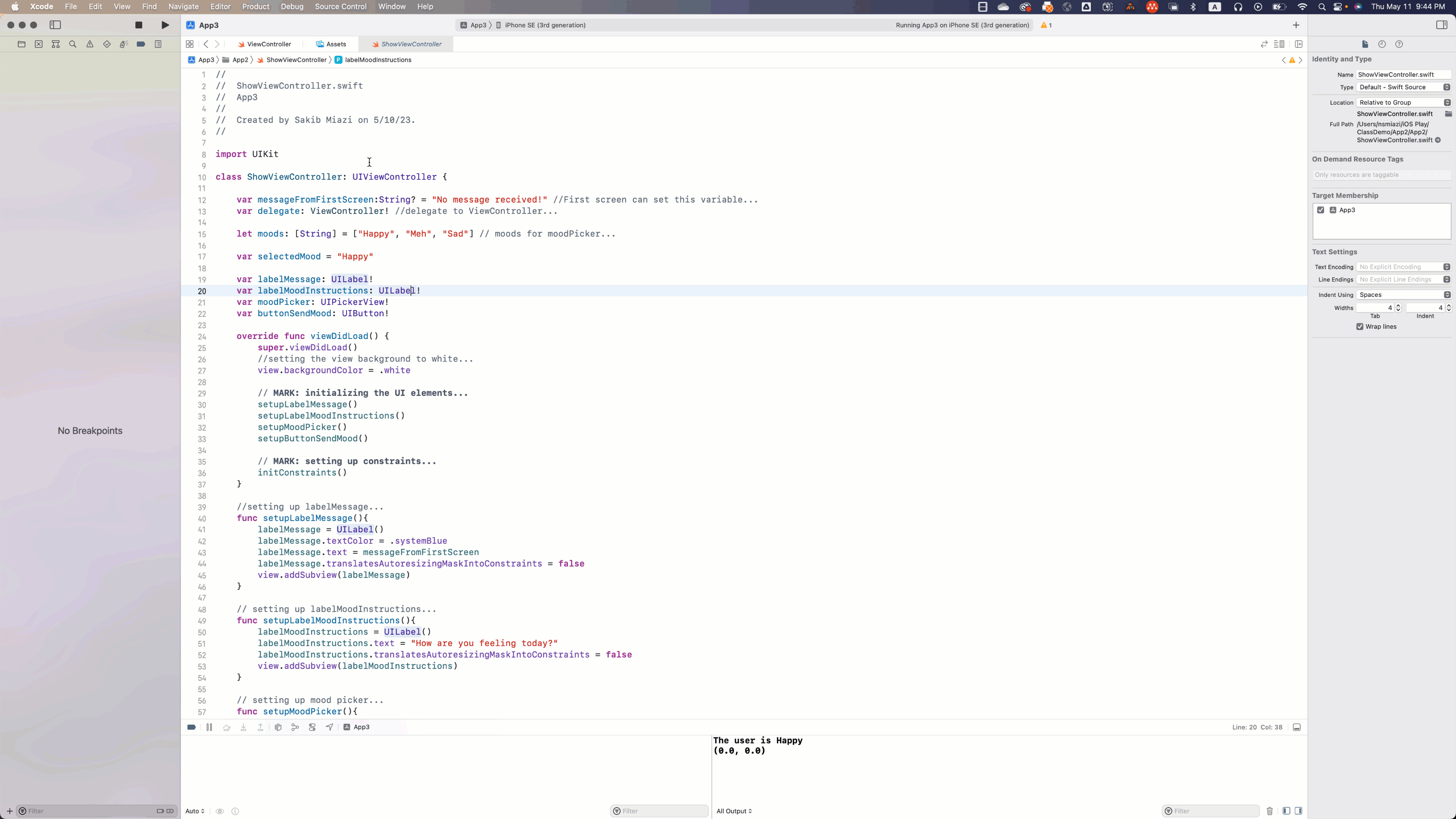
Task: Increase Tab width with the stepper
Action: (1398, 306)
